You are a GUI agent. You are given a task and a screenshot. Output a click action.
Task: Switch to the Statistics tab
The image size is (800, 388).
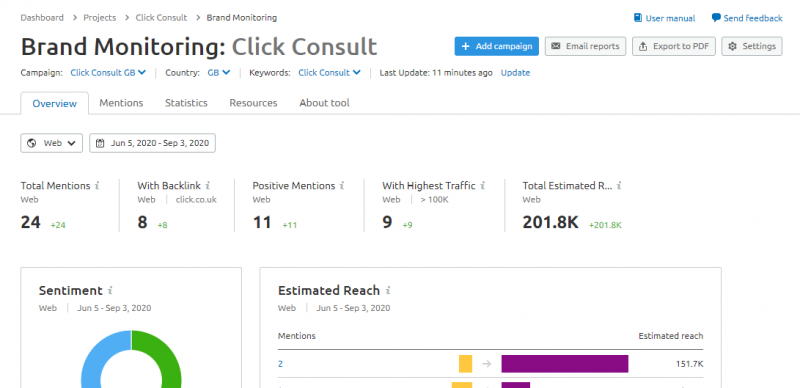[186, 103]
